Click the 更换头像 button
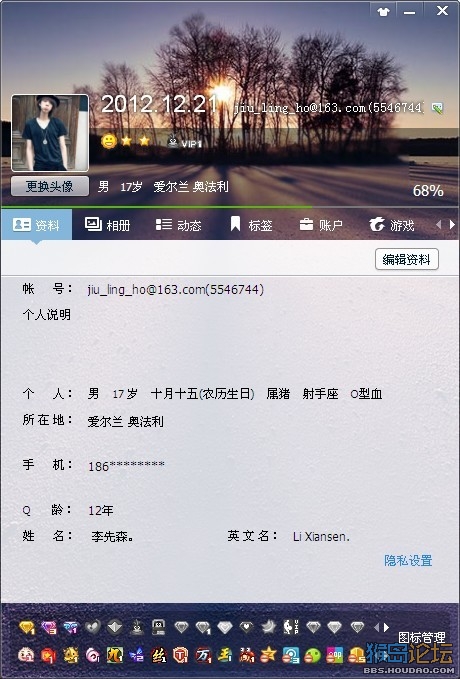Viewport: 460px width, 679px height. [50, 186]
